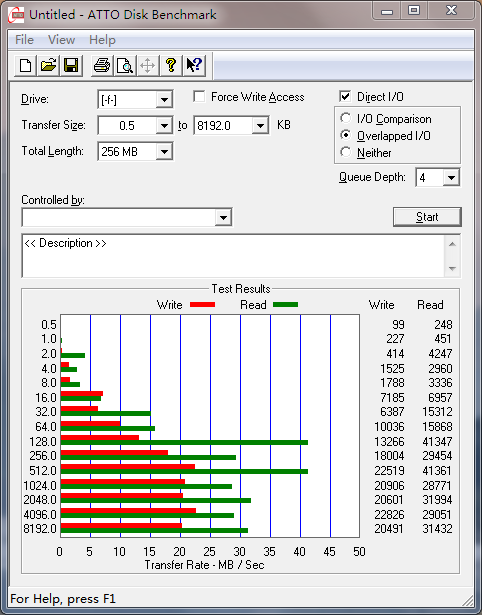482x615 pixels.
Task: Expand the Total Length 256 MB dropdown
Action: (x=164, y=151)
